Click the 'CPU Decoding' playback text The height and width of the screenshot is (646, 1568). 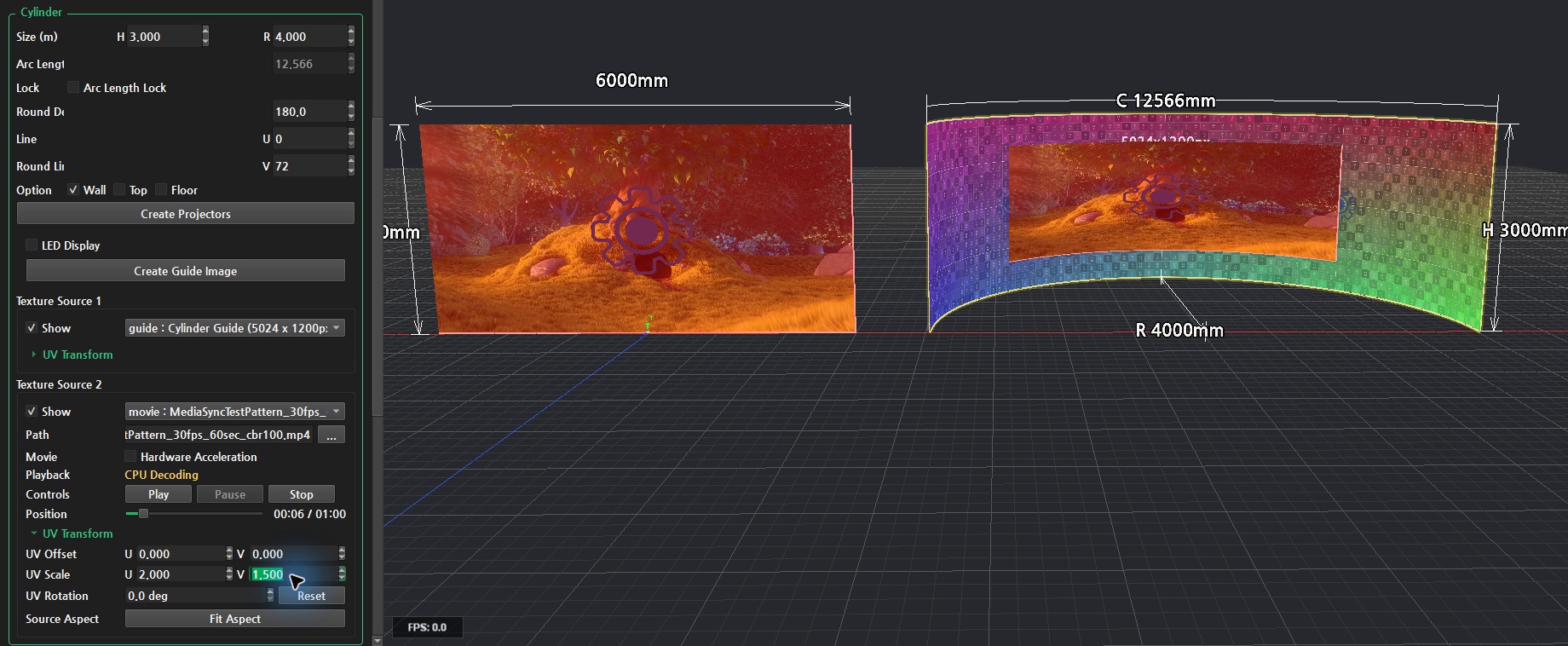161,475
